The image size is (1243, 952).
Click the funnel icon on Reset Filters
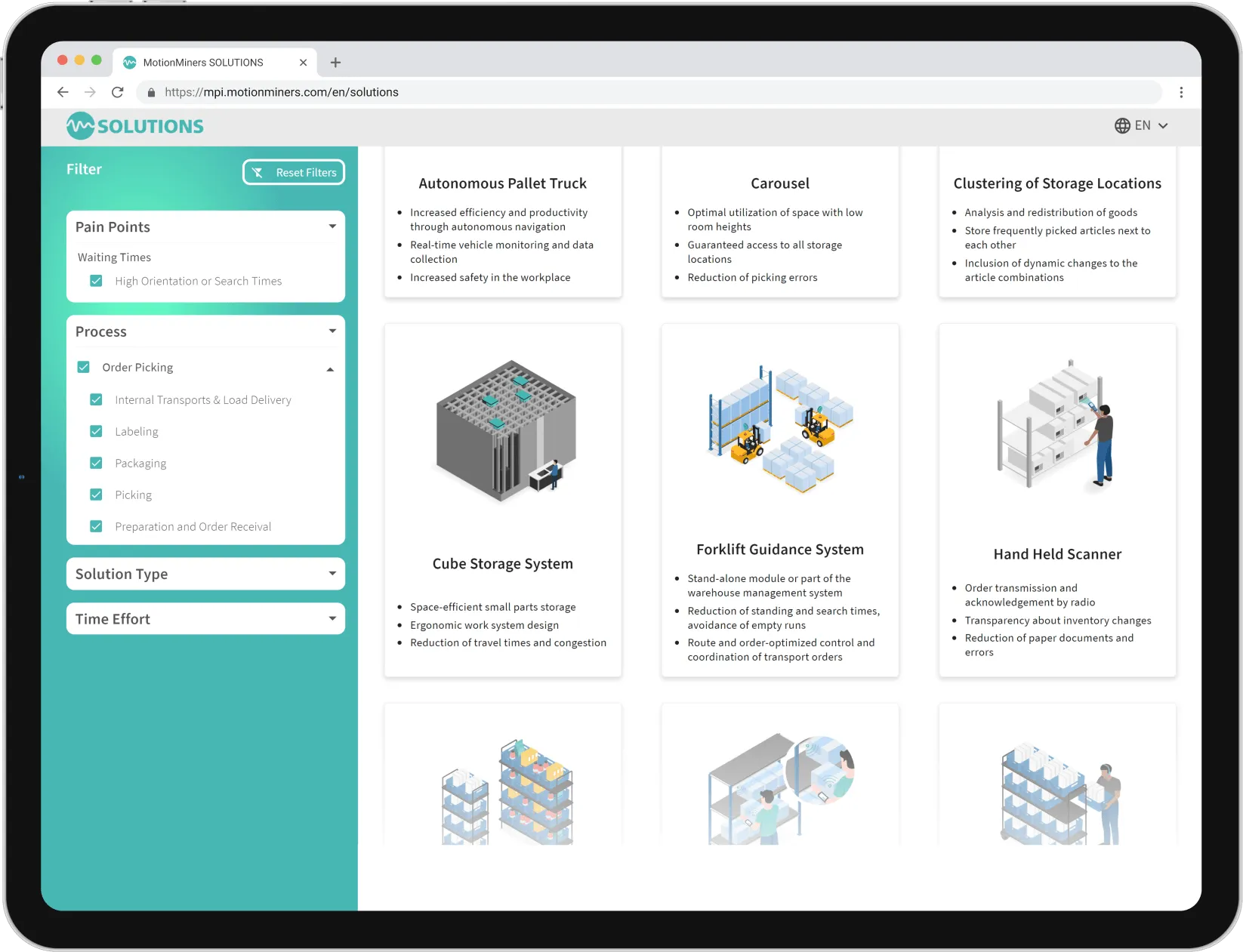(259, 172)
